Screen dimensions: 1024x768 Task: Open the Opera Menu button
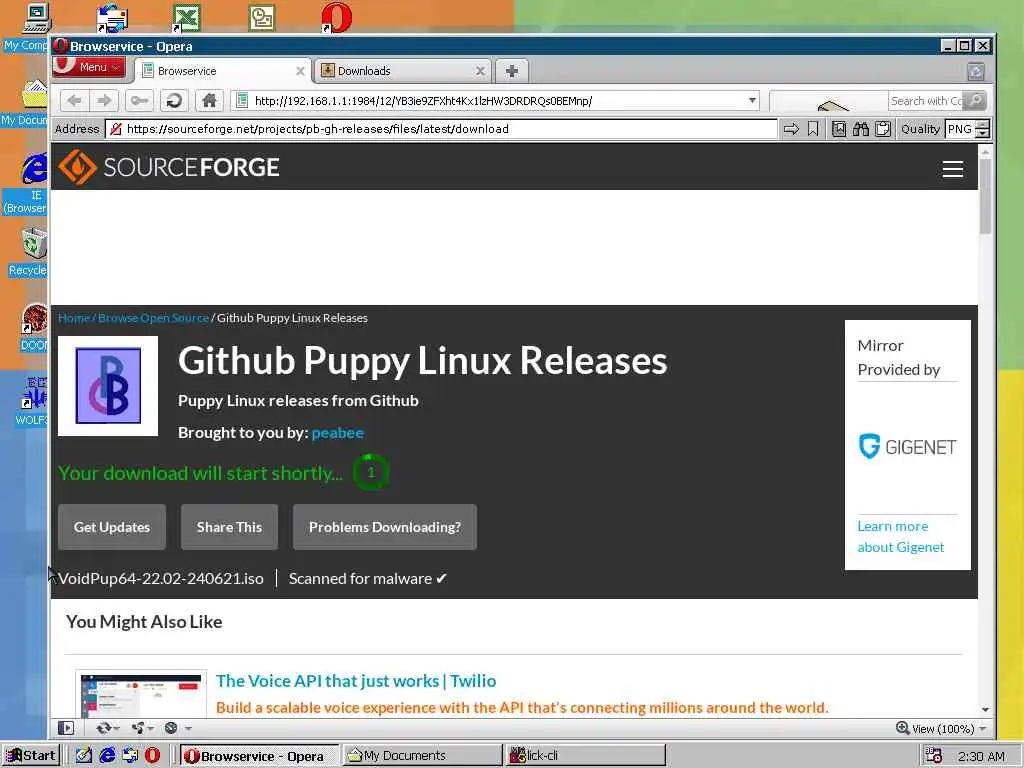[x=89, y=67]
